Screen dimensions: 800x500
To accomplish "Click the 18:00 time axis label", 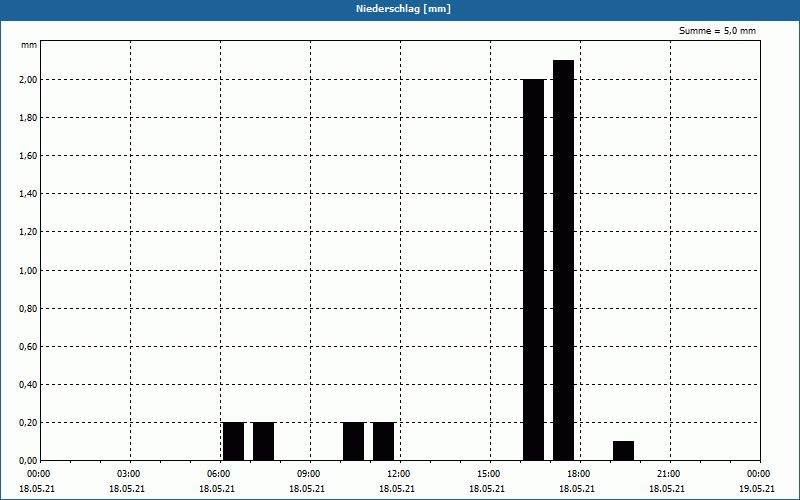I will pyautogui.click(x=579, y=474).
